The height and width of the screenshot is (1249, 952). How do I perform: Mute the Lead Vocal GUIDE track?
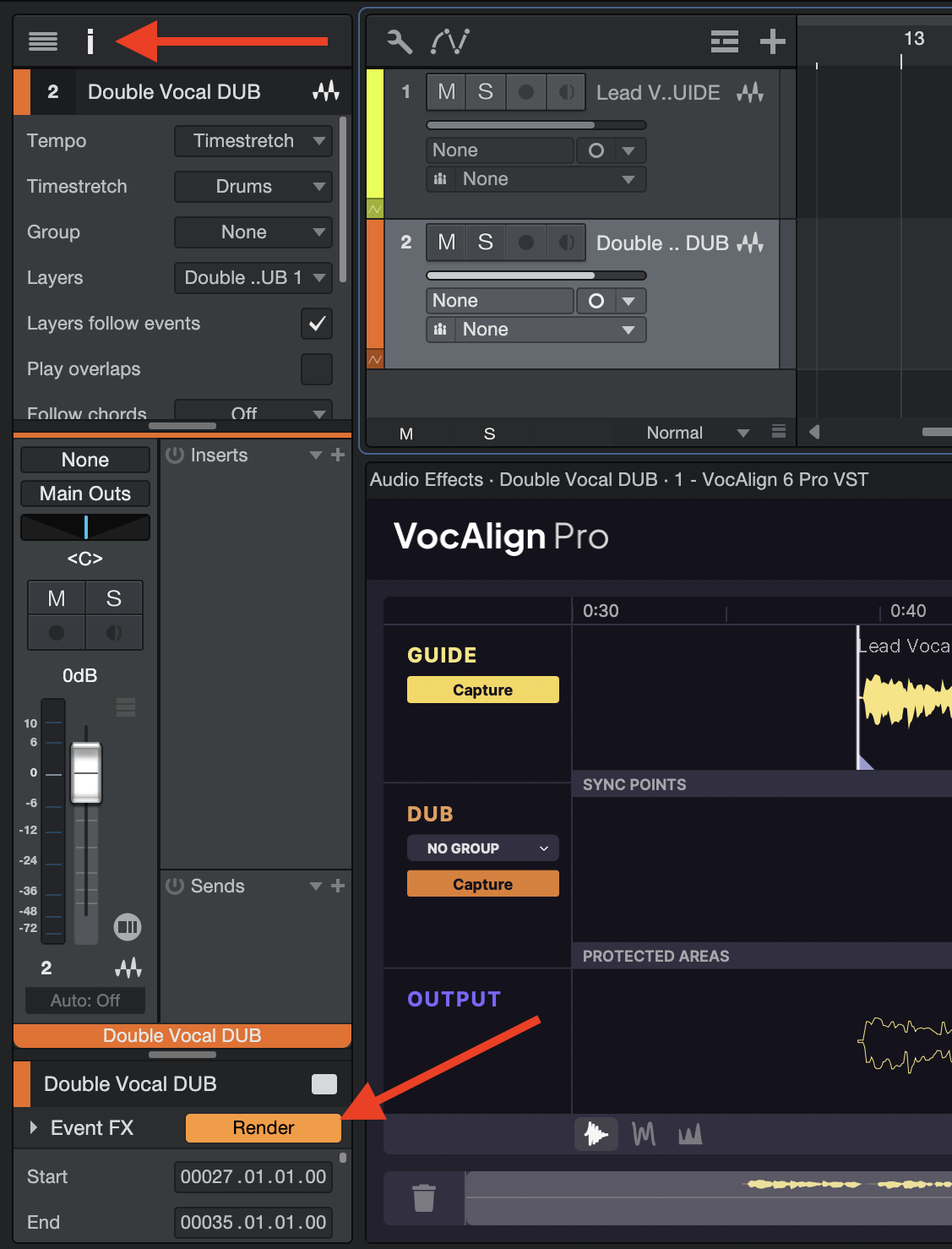(x=445, y=92)
